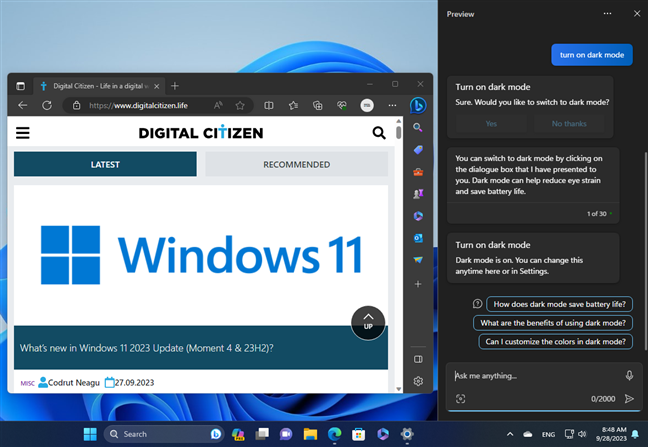Open Task View on the taskbar

click(262, 434)
